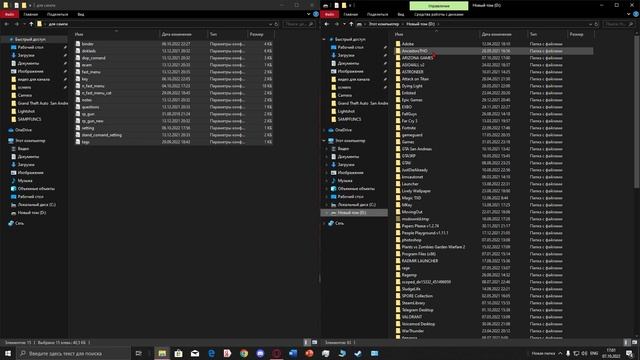The height and width of the screenshot is (360, 640).
Task: Refresh the left window address bar
Action: (x=276, y=24)
